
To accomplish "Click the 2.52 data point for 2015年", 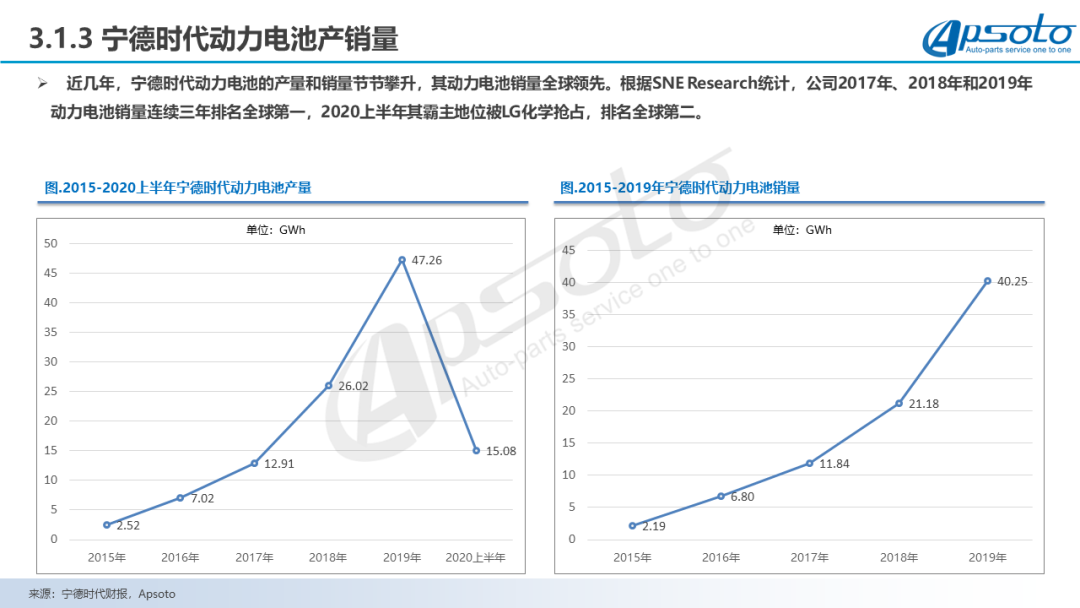I will point(106,524).
